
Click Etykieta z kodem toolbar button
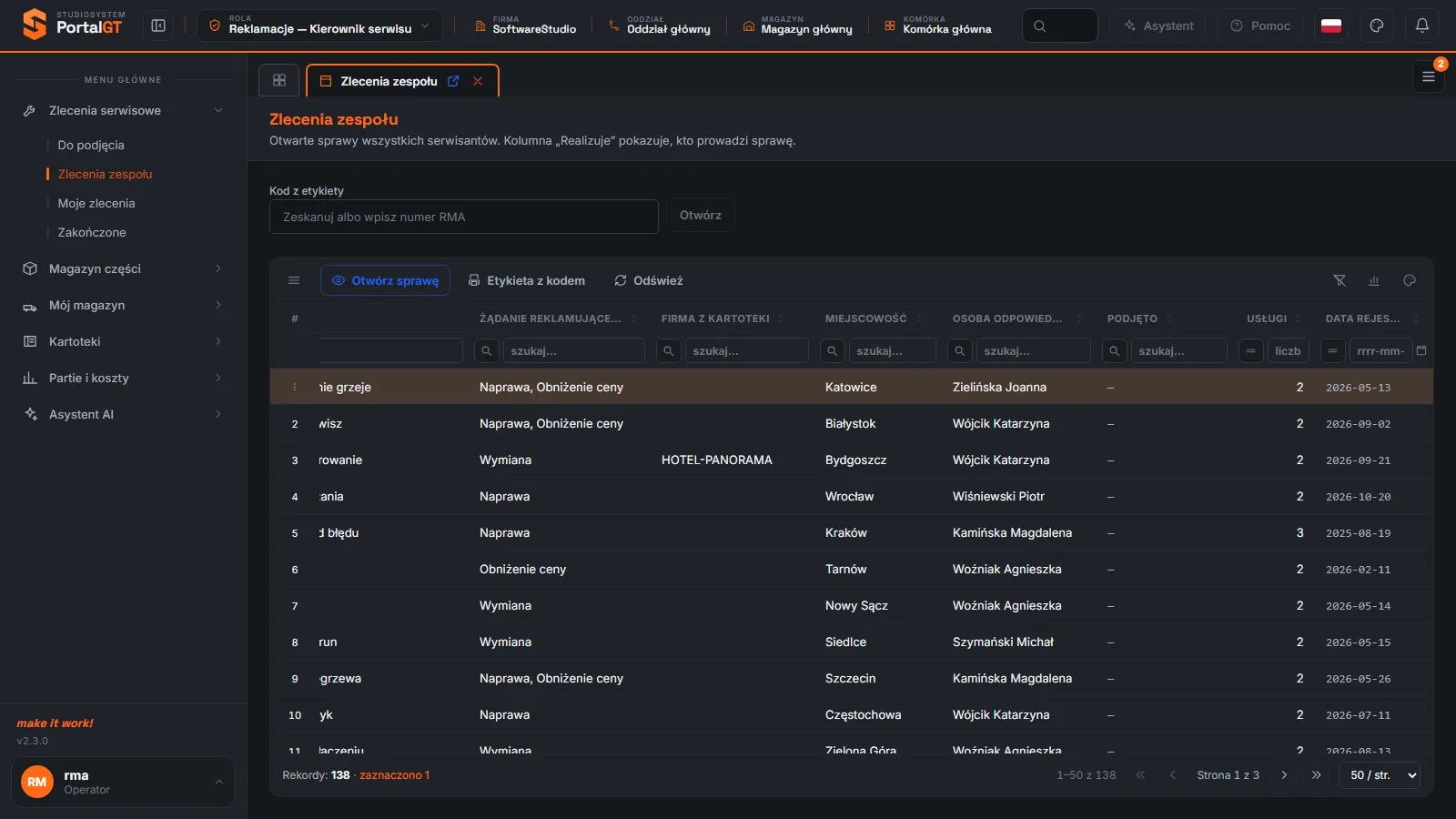[526, 280]
